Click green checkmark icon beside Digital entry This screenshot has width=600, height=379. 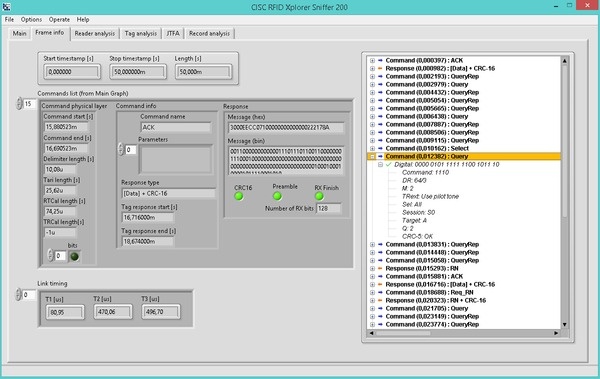tap(389, 165)
